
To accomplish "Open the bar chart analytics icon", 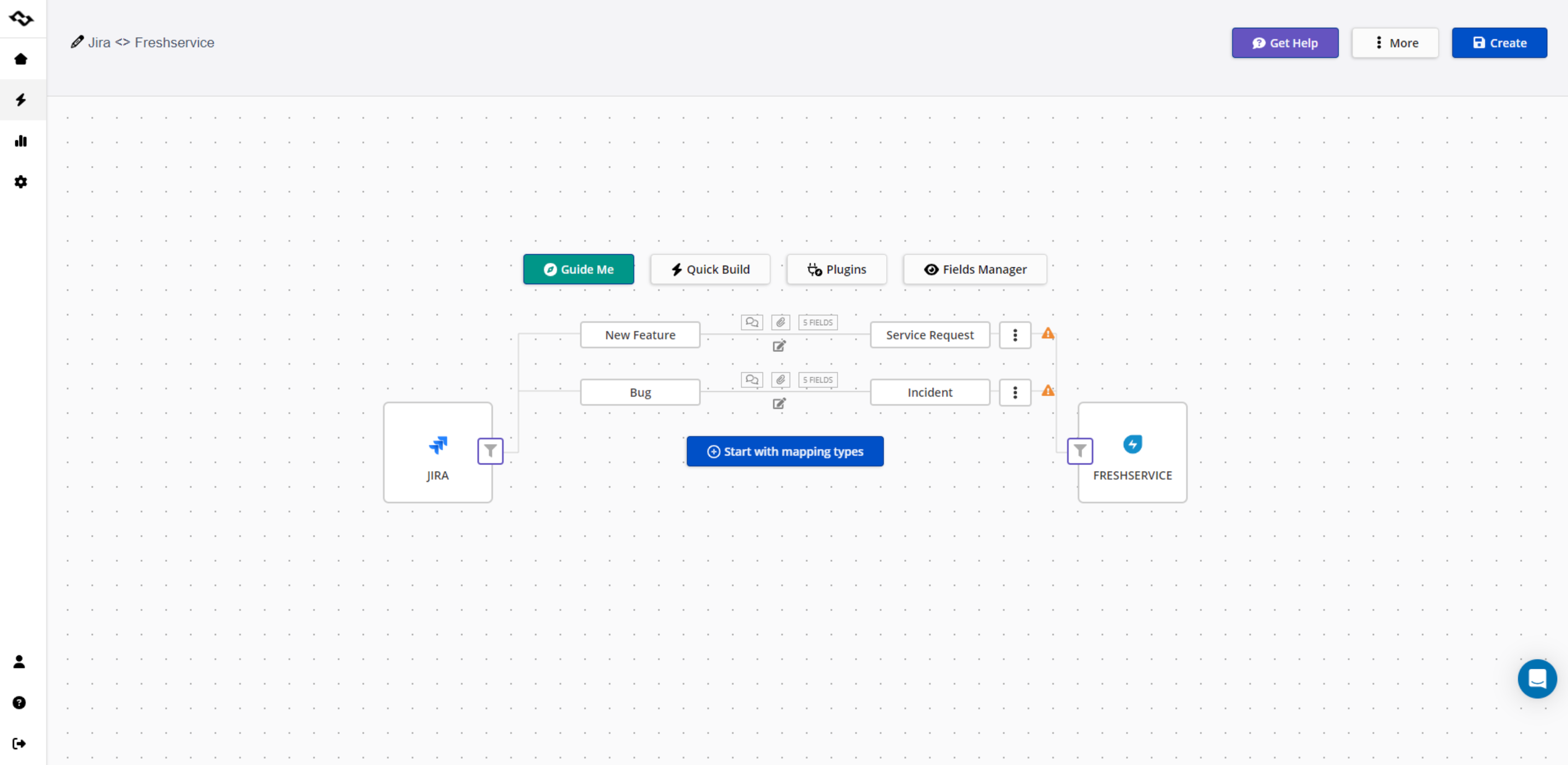I will coord(21,140).
